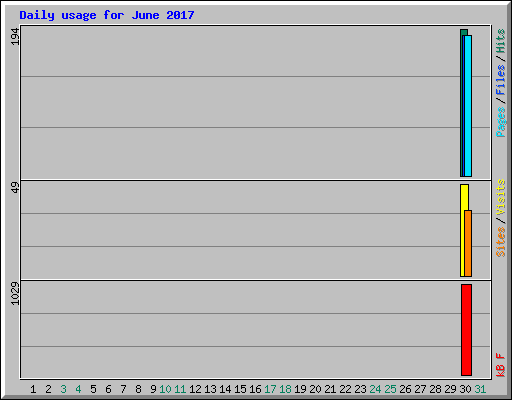Click the 'Visits' legend label
This screenshot has width=512, height=400.
(x=501, y=197)
